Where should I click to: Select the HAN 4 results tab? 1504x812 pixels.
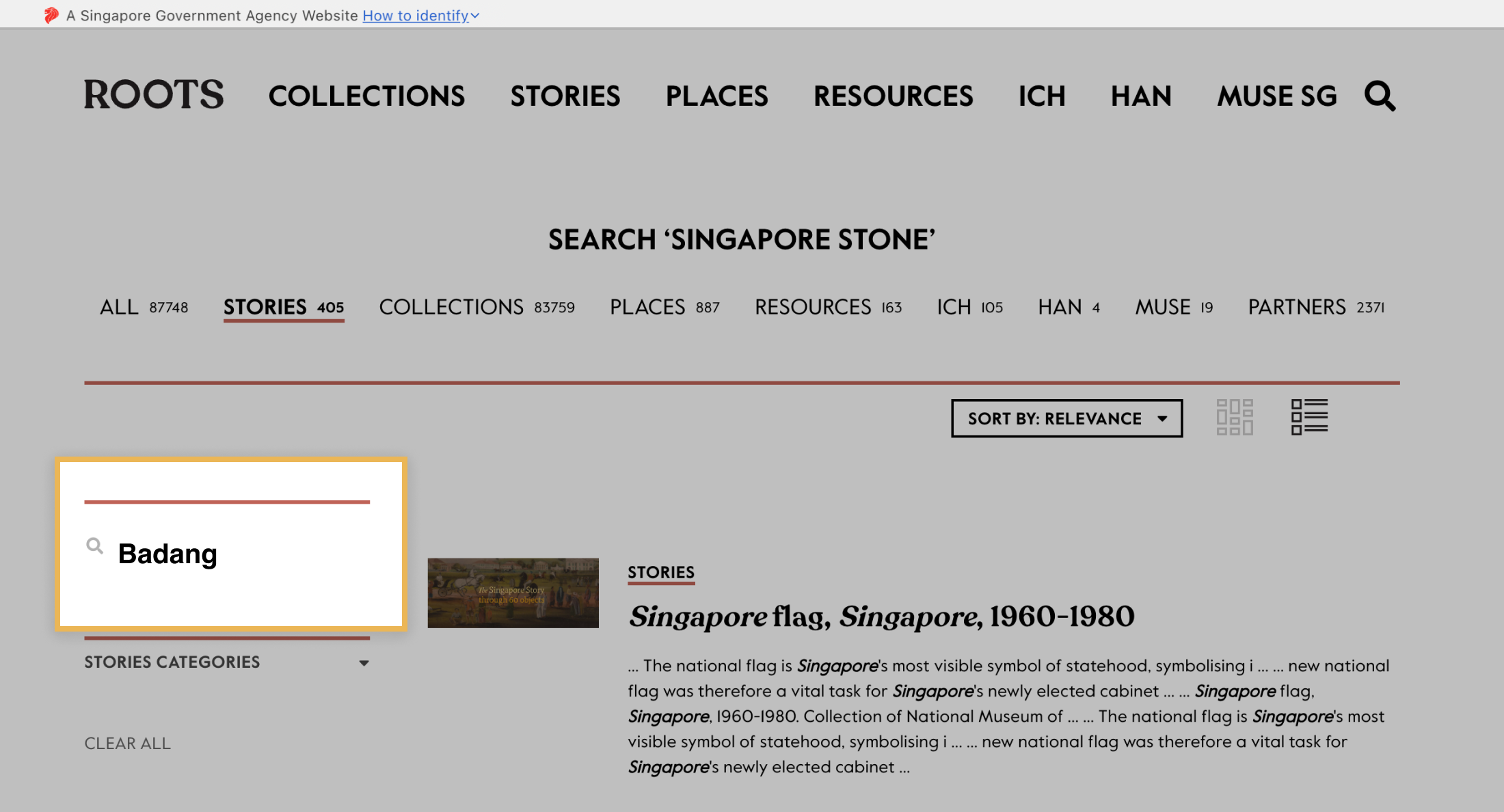(x=1069, y=307)
